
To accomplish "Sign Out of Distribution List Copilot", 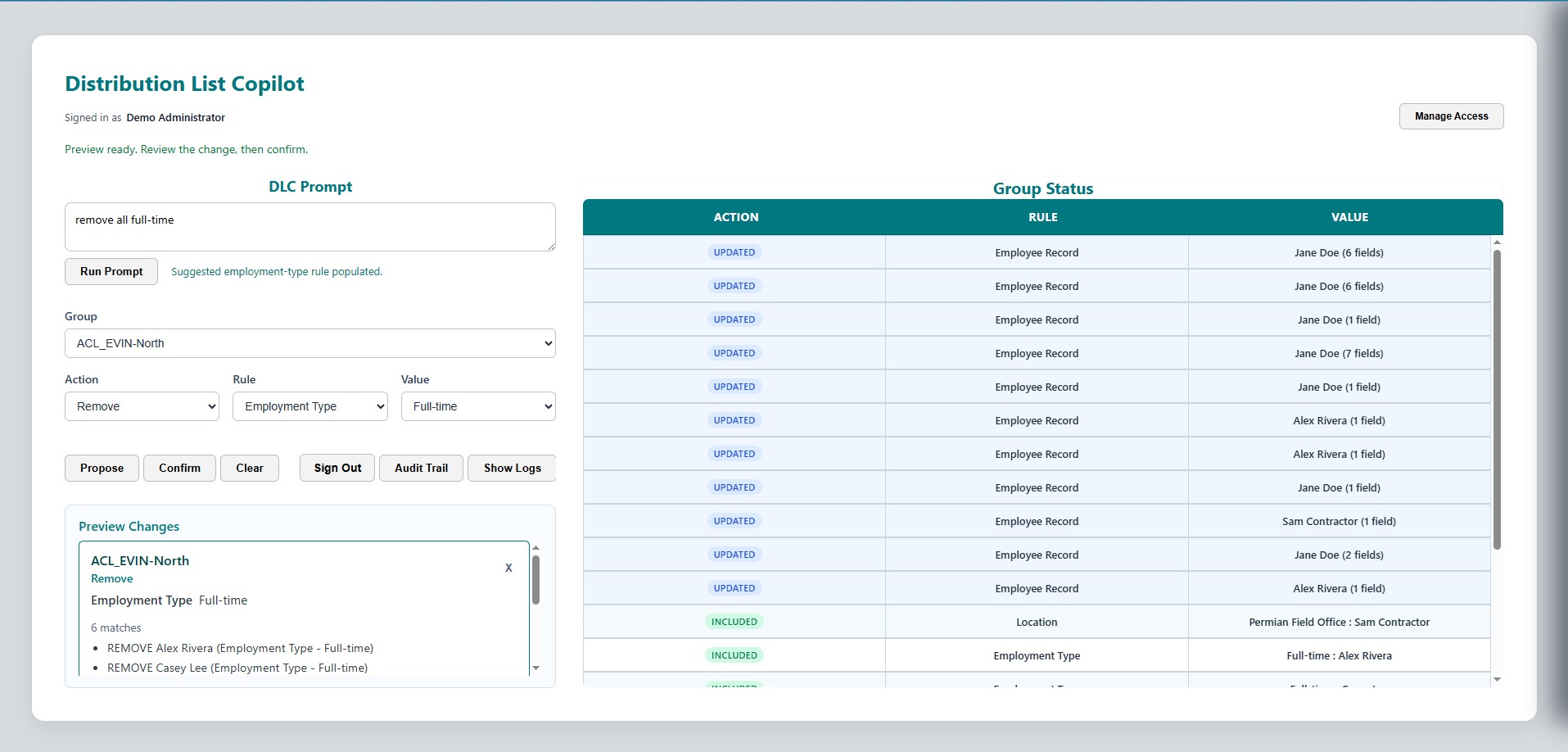I will [x=336, y=467].
